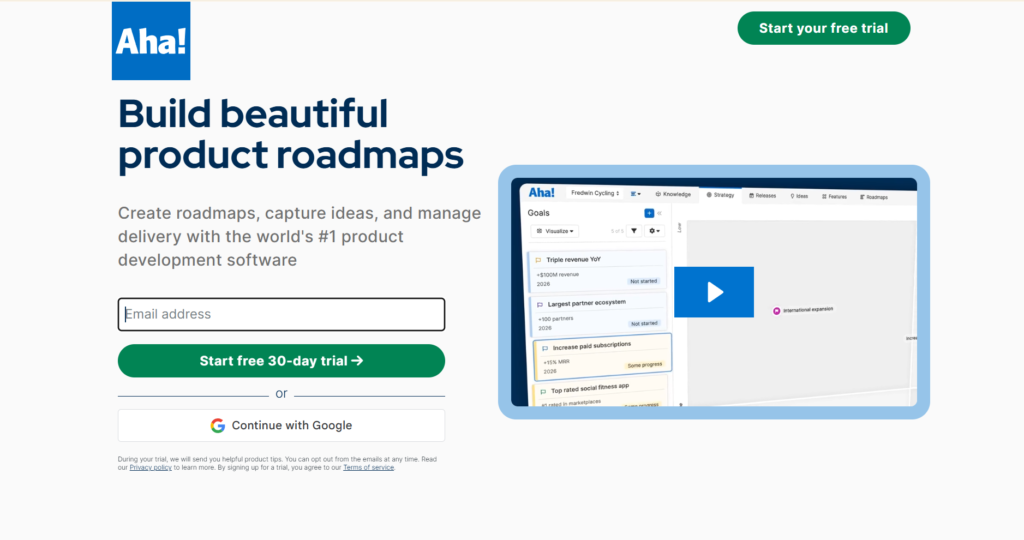This screenshot has width=1024, height=540.
Task: Play the product demo video
Action: tap(714, 292)
